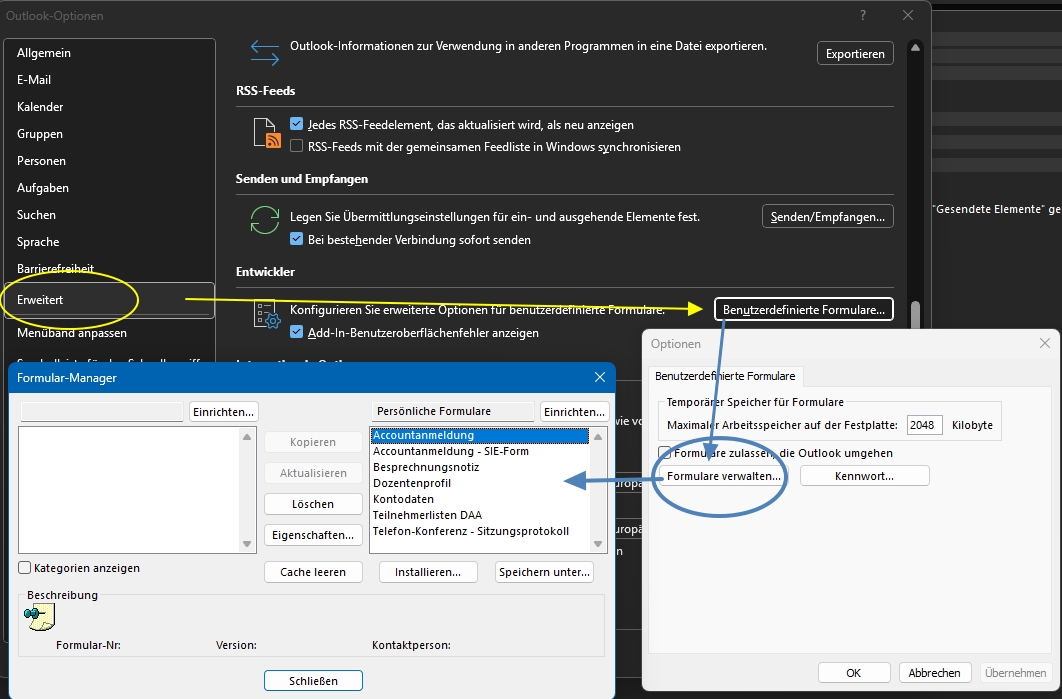Click scroll-up arrow of Outlook-Optionen scrollbar
Image resolution: width=1062 pixels, height=699 pixels.
point(915,48)
